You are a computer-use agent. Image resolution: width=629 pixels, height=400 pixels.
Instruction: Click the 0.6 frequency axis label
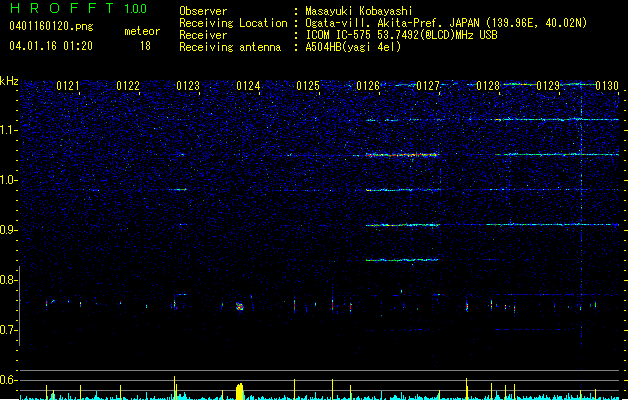[9, 380]
